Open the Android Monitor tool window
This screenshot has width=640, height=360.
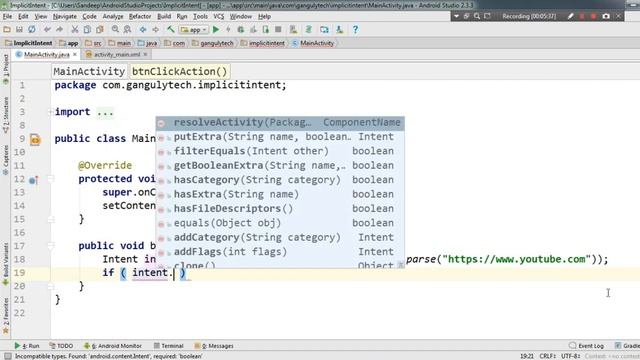[113, 346]
